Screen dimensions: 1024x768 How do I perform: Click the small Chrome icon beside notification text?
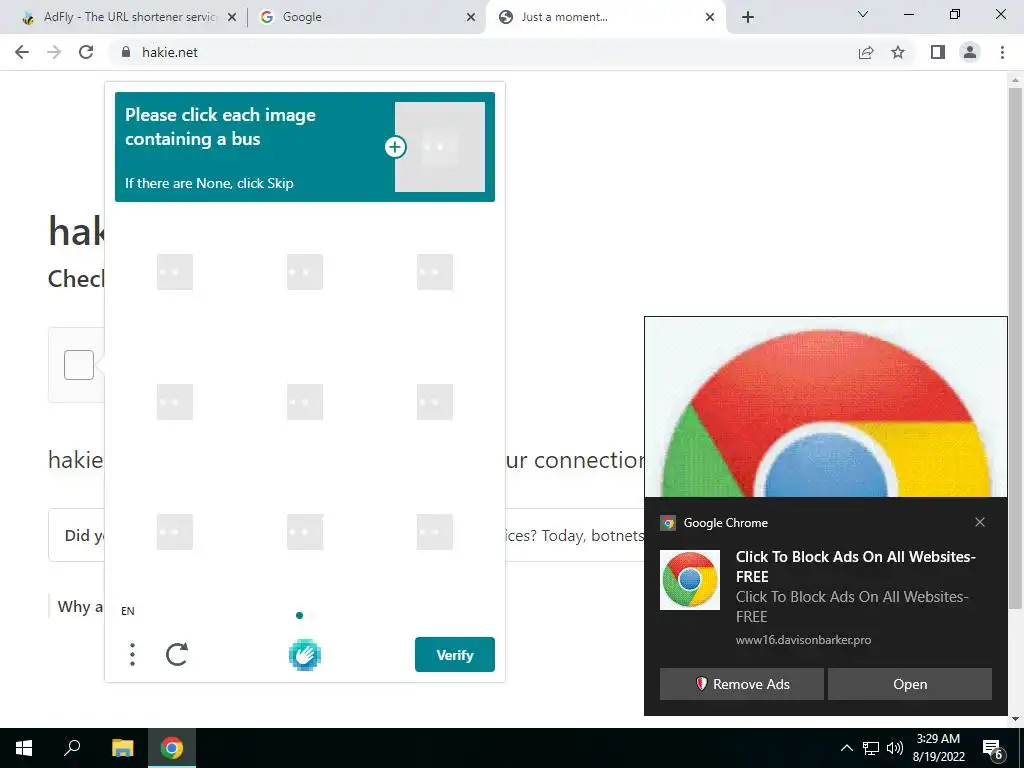click(x=690, y=580)
